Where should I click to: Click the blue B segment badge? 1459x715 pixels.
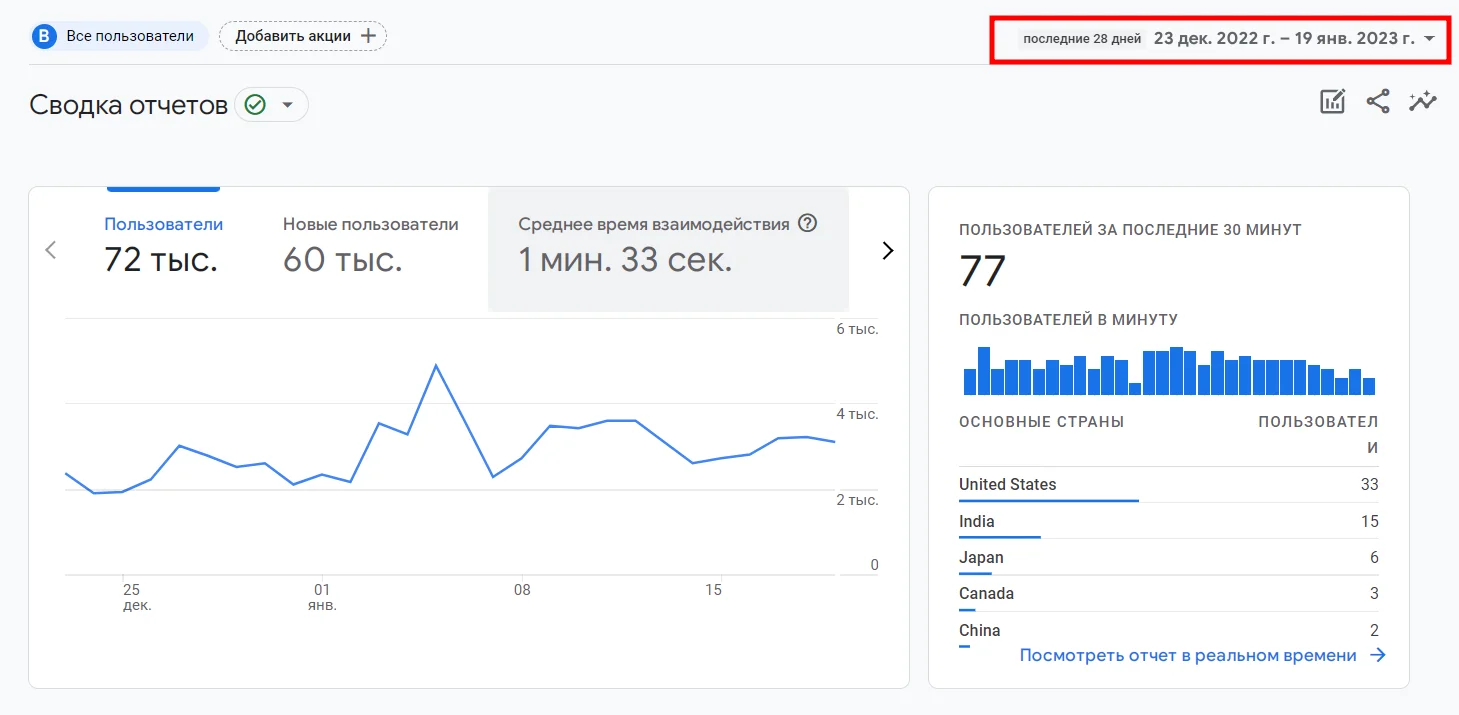point(44,36)
